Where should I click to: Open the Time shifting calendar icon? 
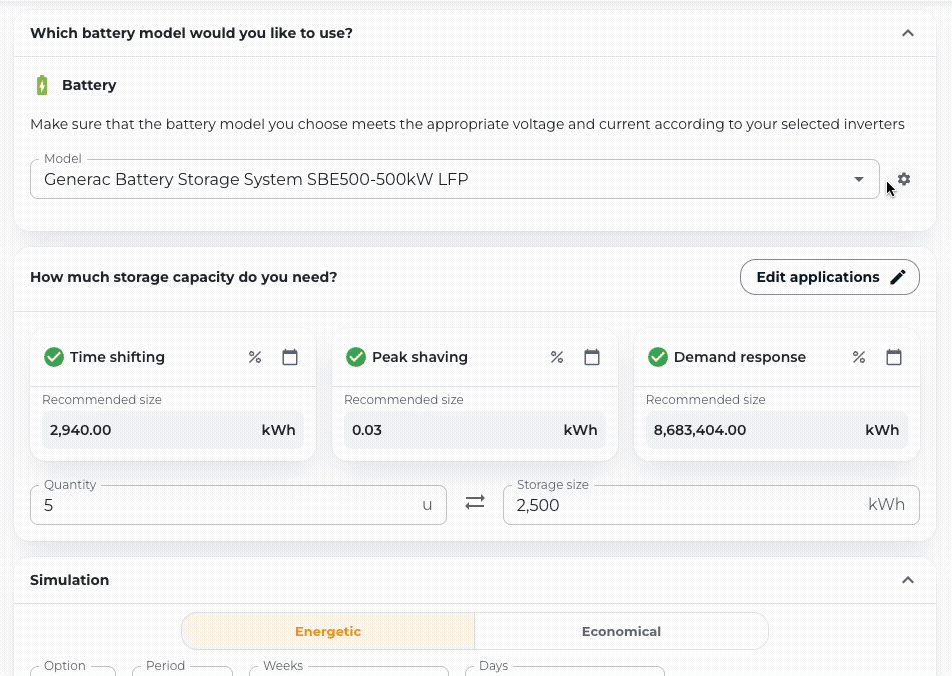point(290,357)
